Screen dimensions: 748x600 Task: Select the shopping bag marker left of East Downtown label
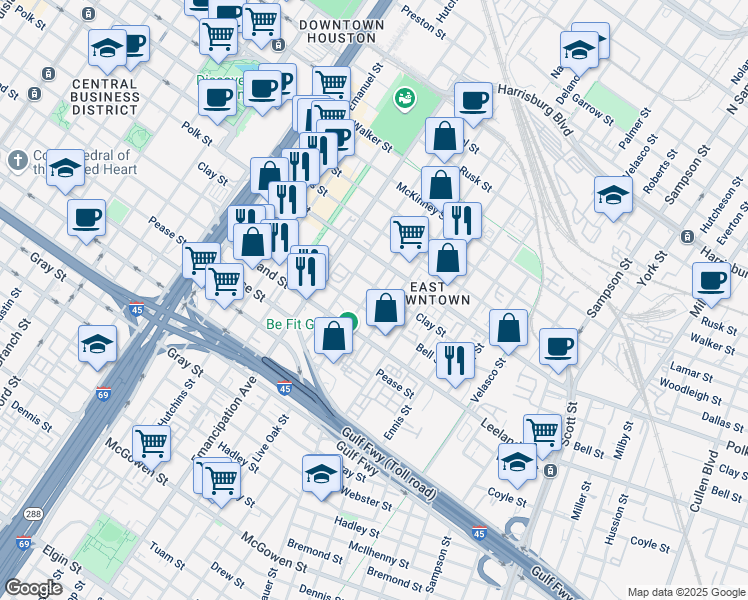(385, 308)
